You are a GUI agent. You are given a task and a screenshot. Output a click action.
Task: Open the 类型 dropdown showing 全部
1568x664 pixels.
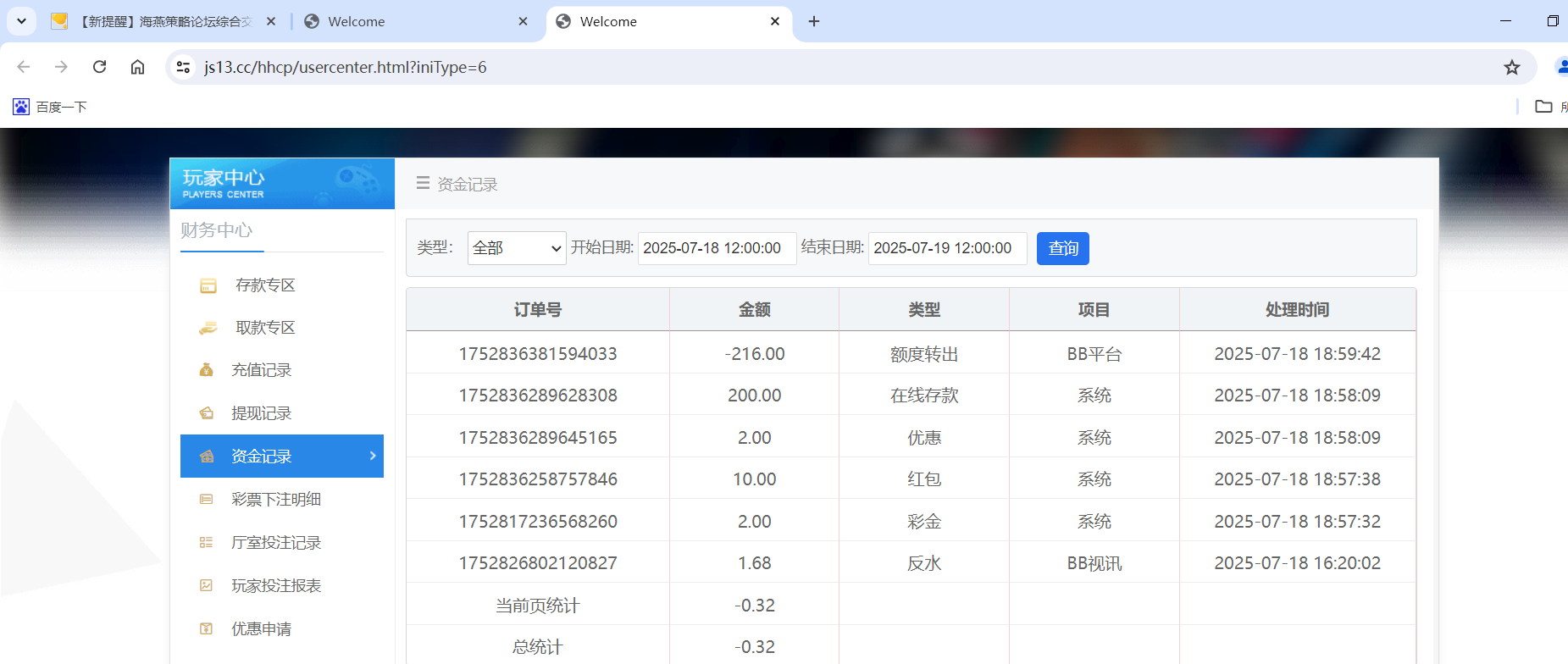[x=516, y=248]
